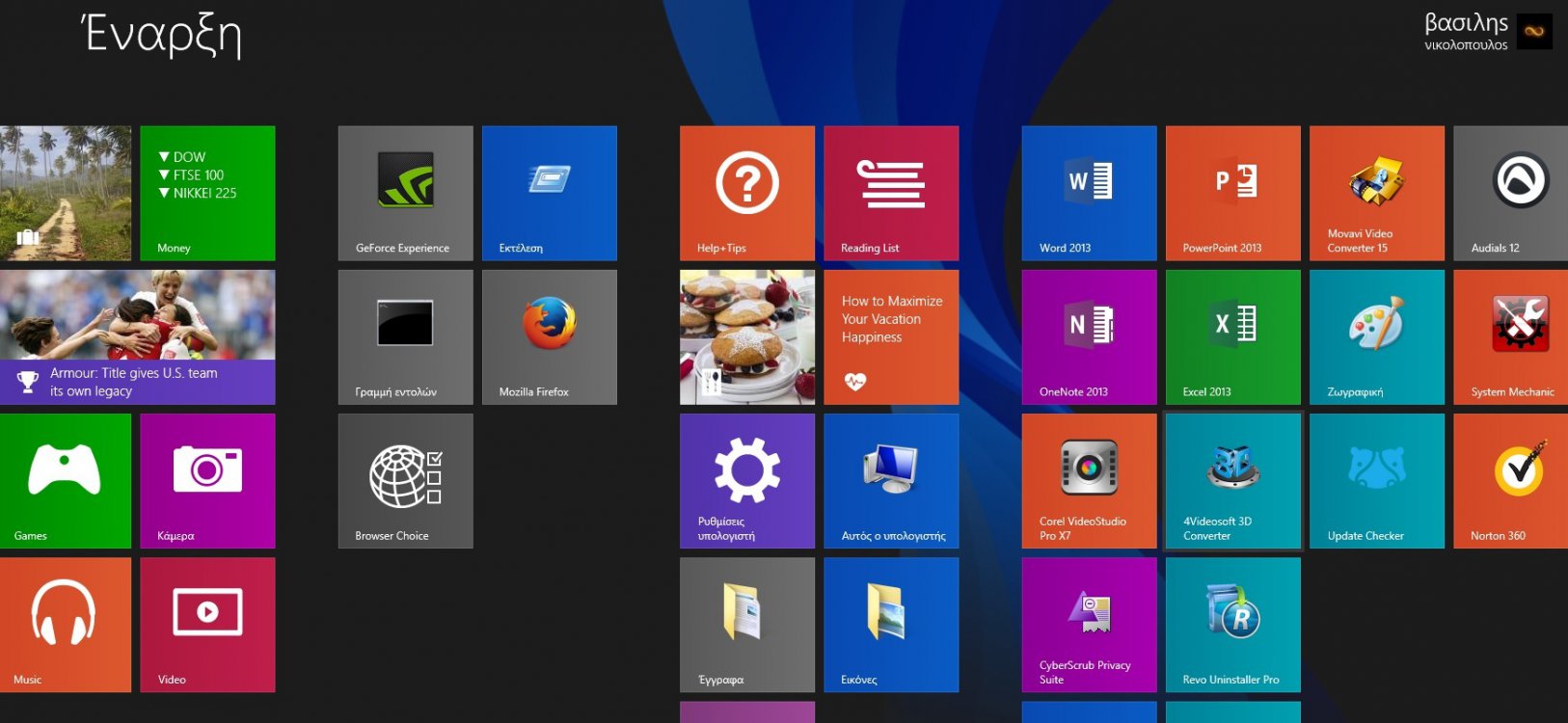Open Αυτός ο υπολογιστής tile
This screenshot has height=723, width=1568.
pos(891,481)
